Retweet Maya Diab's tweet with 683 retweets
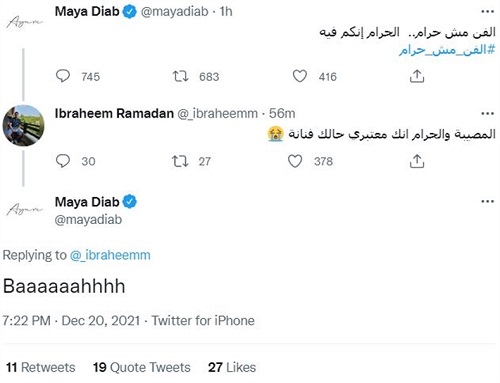500x383 pixels. pos(180,76)
